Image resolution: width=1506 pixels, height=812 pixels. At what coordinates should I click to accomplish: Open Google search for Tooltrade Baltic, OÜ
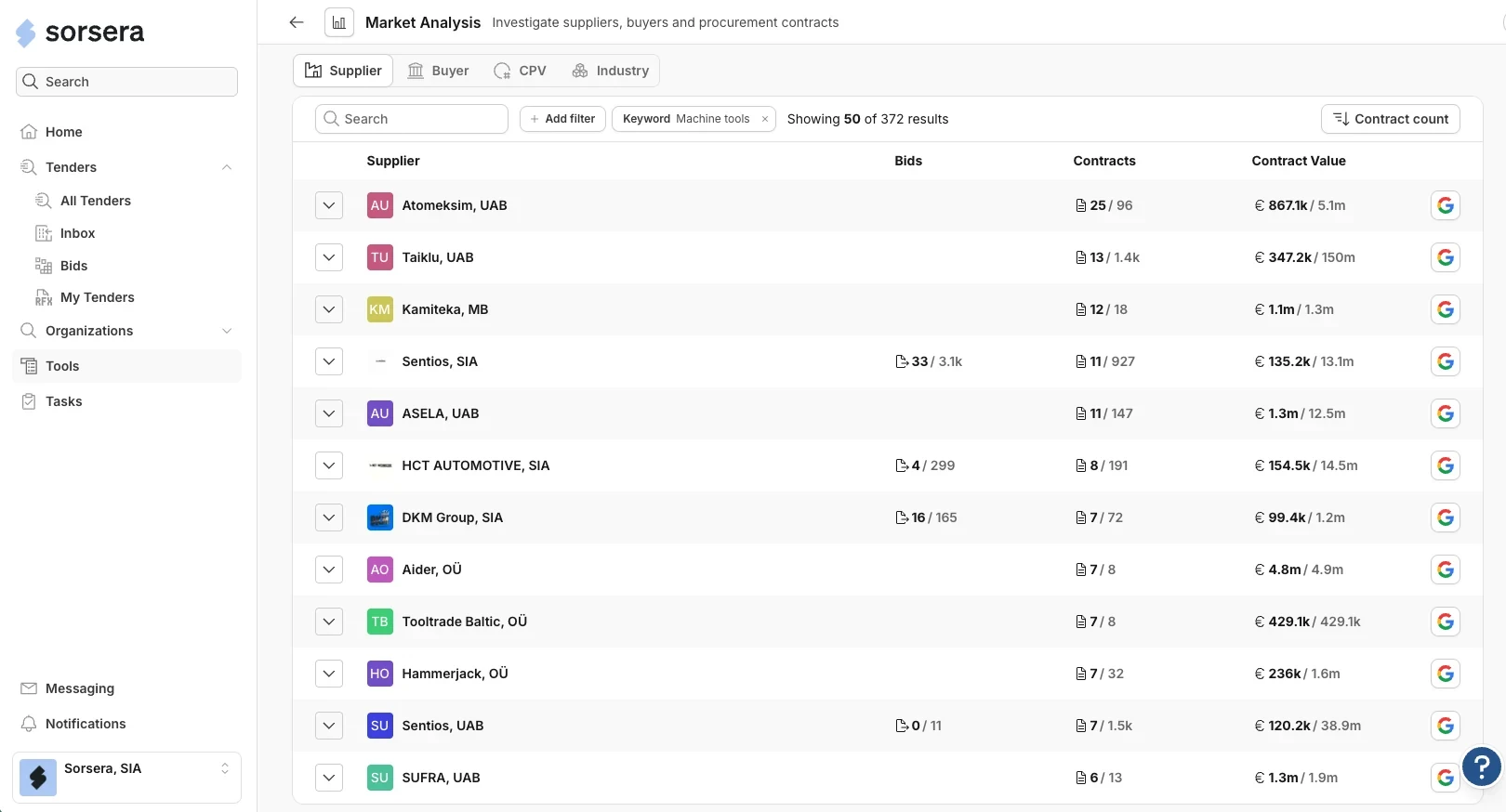point(1445,622)
